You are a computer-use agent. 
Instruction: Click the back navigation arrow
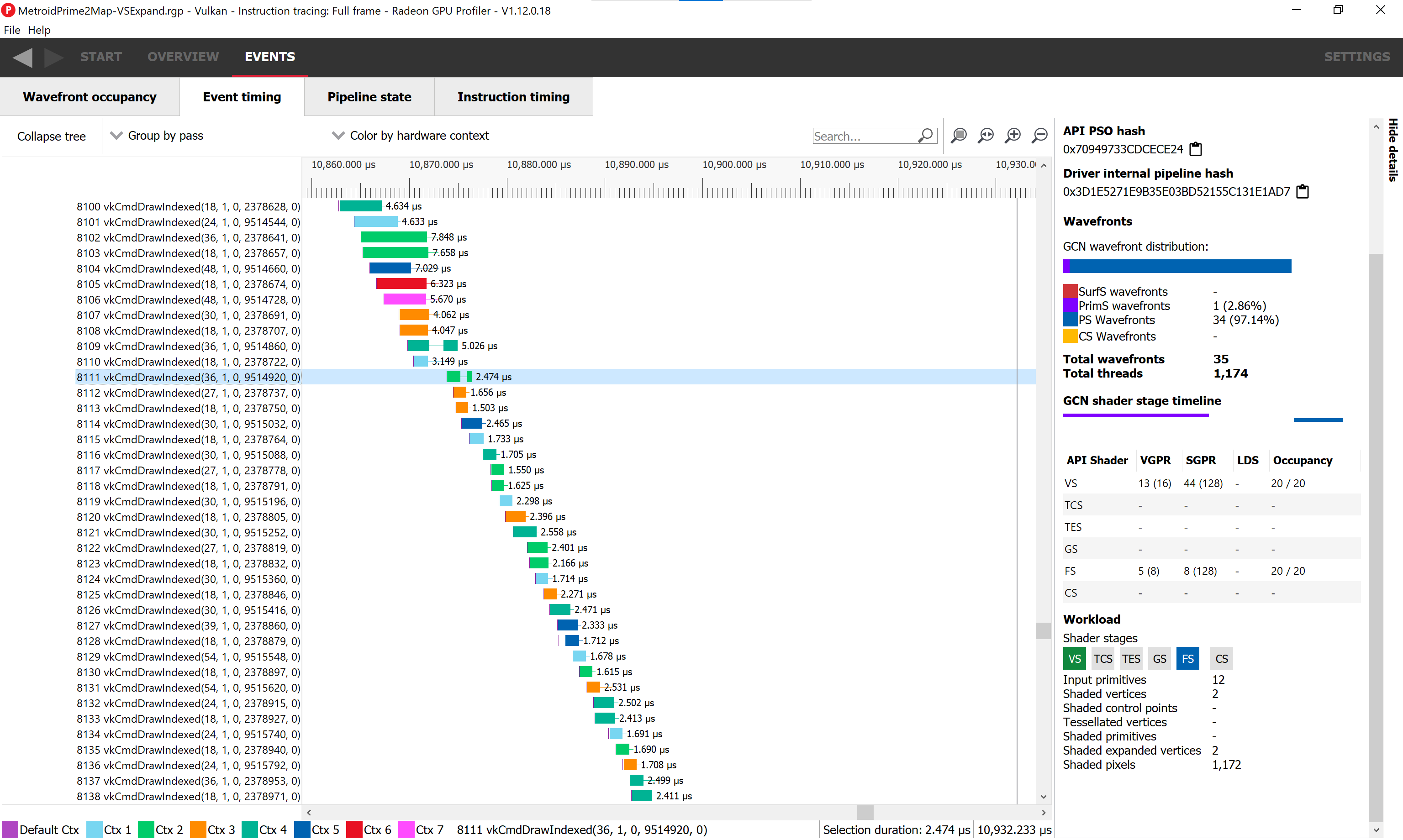23,57
